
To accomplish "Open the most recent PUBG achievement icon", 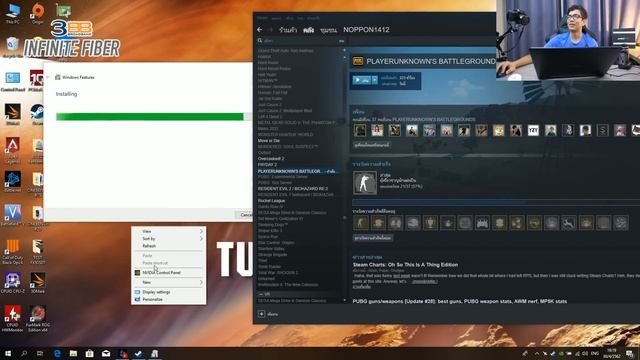I will (x=364, y=182).
